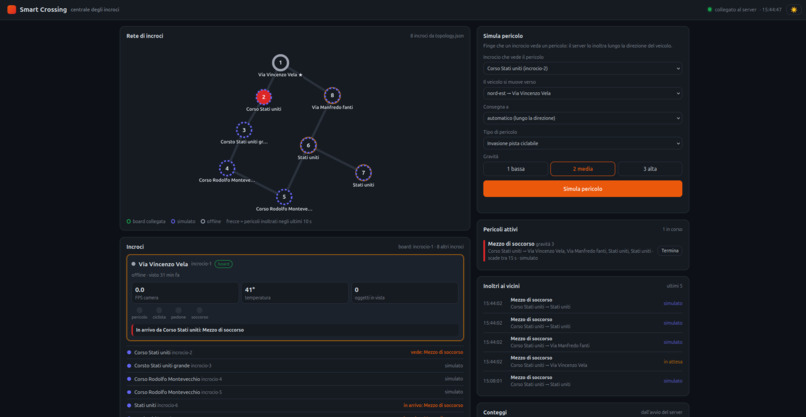Screen dimensions: 806x417
Task: Click 'in arrivo: Mezzo di soccorso' on incrocio-6 row
Action: pyautogui.click(x=433, y=405)
